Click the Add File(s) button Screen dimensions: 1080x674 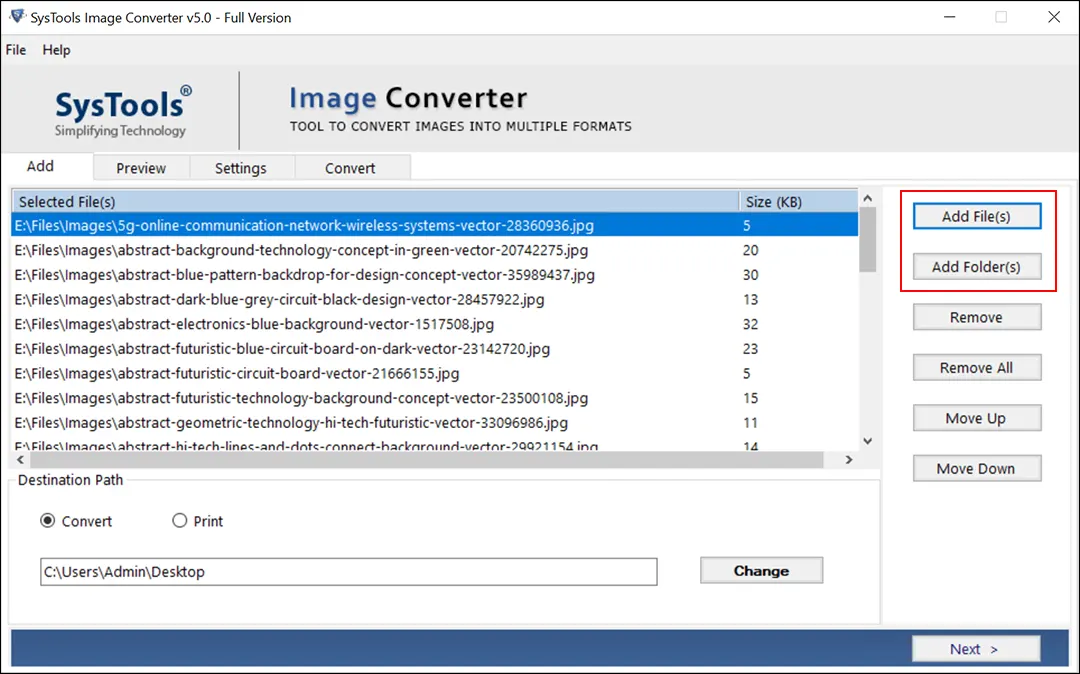click(977, 215)
